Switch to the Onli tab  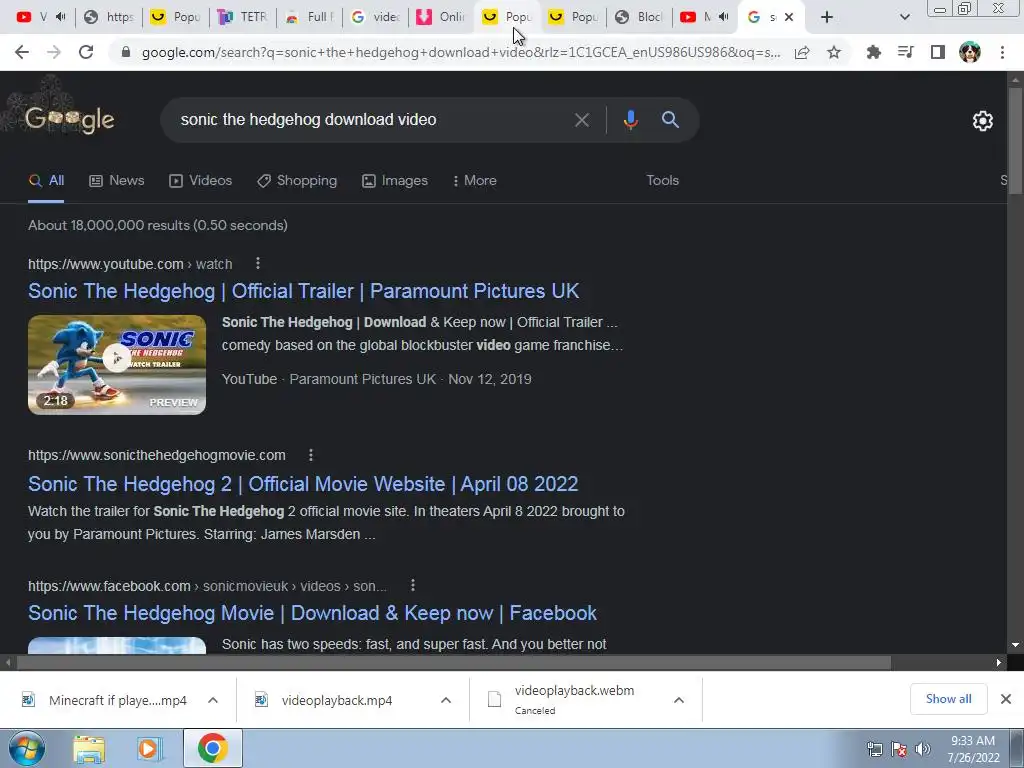point(441,17)
